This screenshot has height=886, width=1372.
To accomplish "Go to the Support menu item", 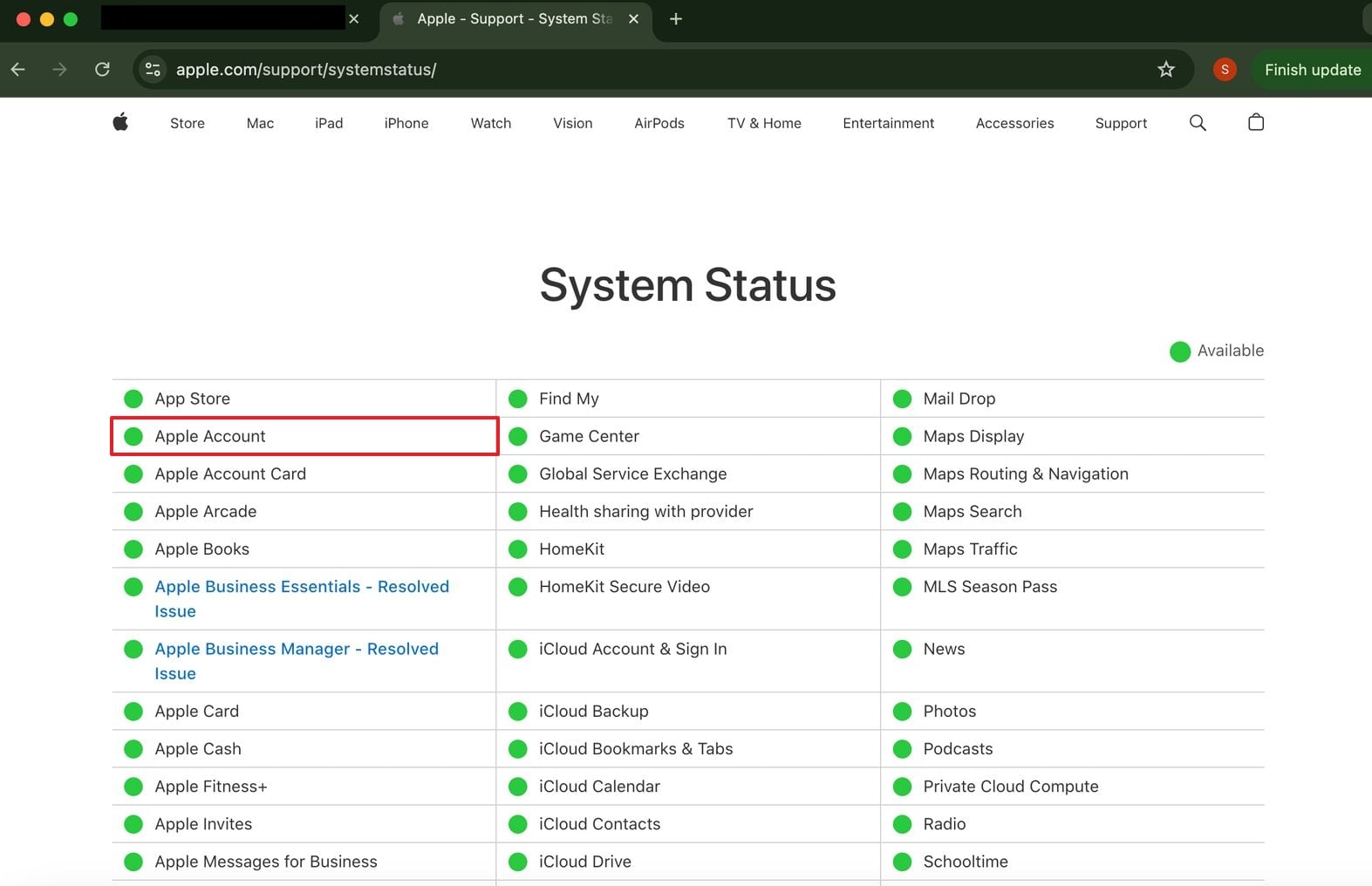I will tap(1121, 124).
